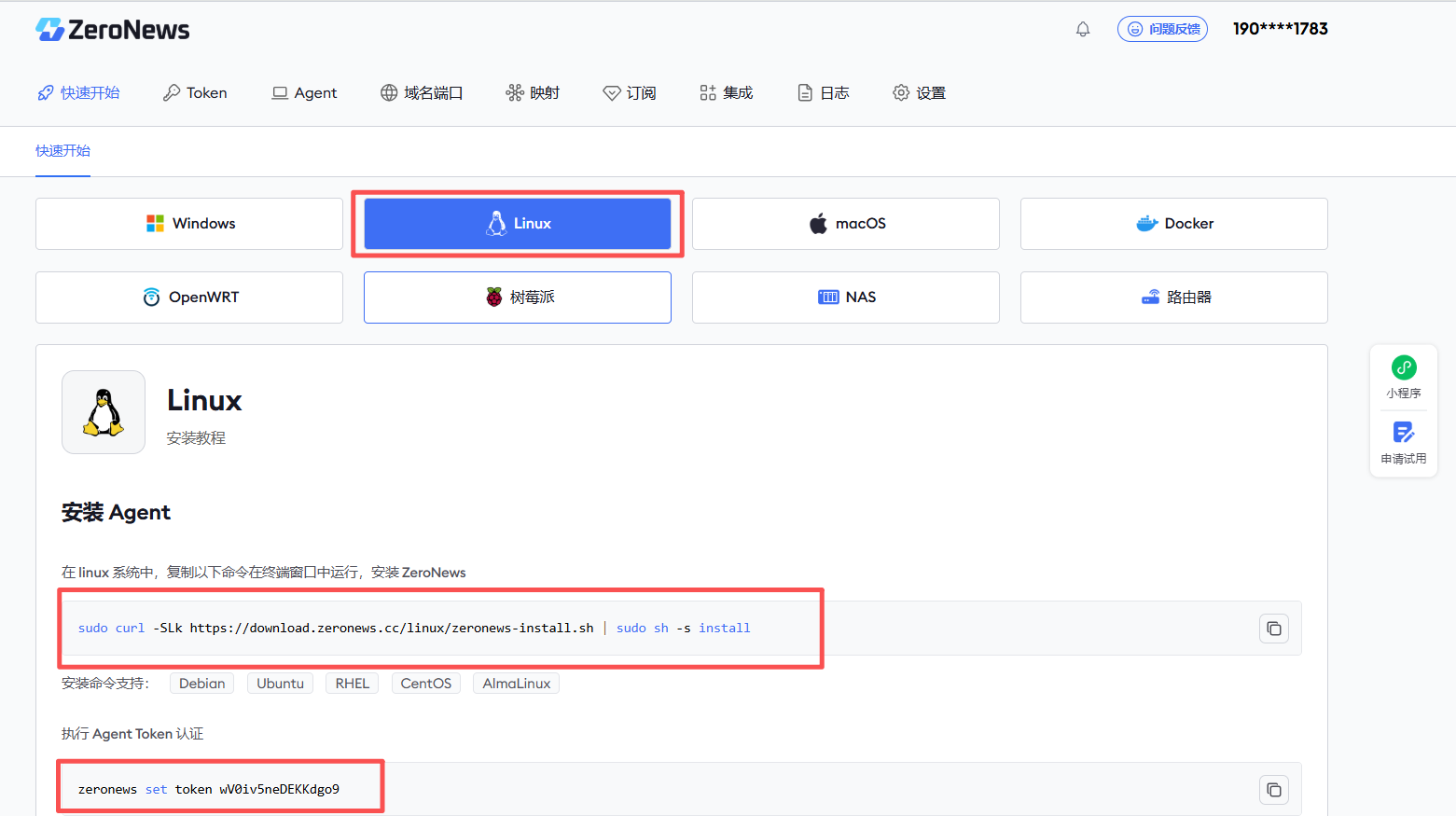Click the Linux penguin tutorial image
Screen dimensions: 1456x816
point(104,412)
